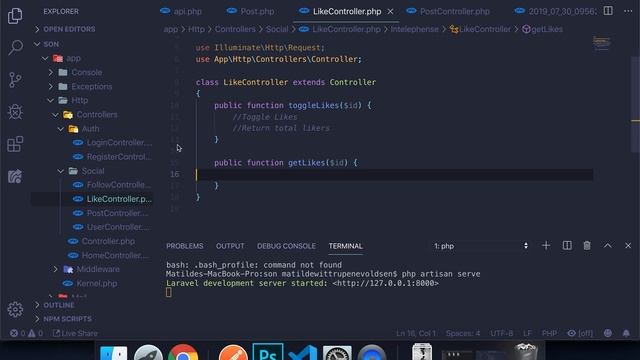This screenshot has width=640, height=360.
Task: Click the feedback smiley in status bar
Action: click(x=608, y=333)
